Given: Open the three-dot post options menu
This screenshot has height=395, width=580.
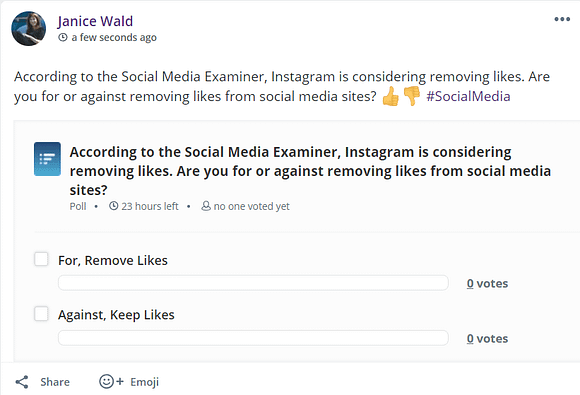Looking at the screenshot, I should (x=562, y=19).
